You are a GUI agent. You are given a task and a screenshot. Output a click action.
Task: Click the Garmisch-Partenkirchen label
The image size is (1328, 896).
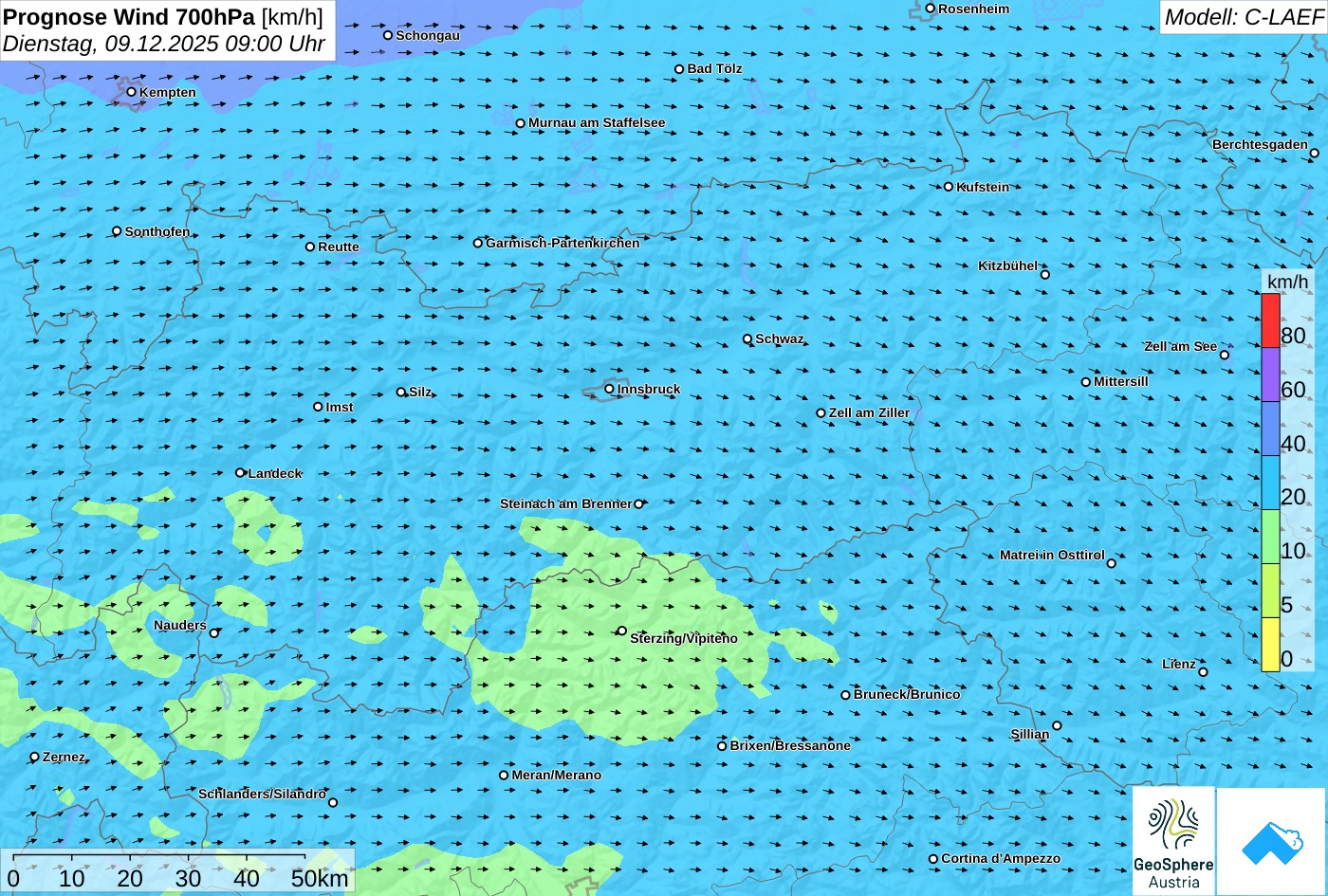pos(563,243)
